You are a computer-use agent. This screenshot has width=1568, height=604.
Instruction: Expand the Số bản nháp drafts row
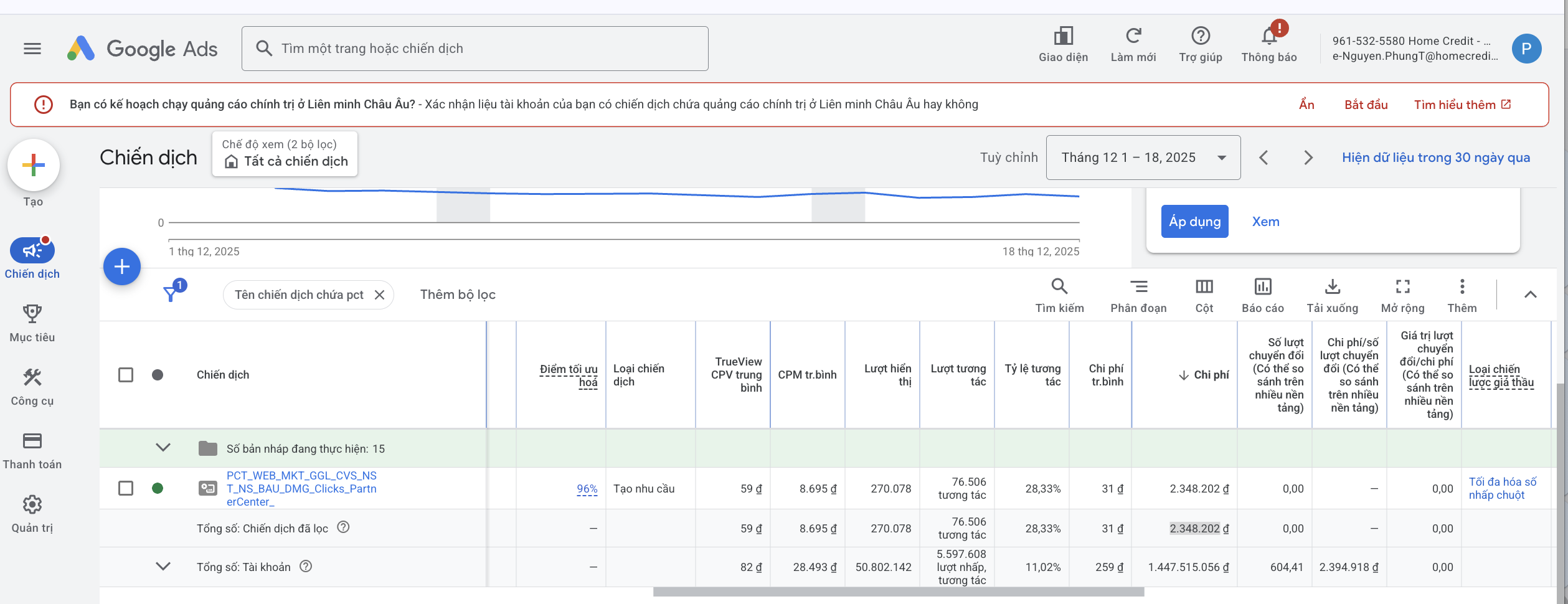pyautogui.click(x=163, y=448)
